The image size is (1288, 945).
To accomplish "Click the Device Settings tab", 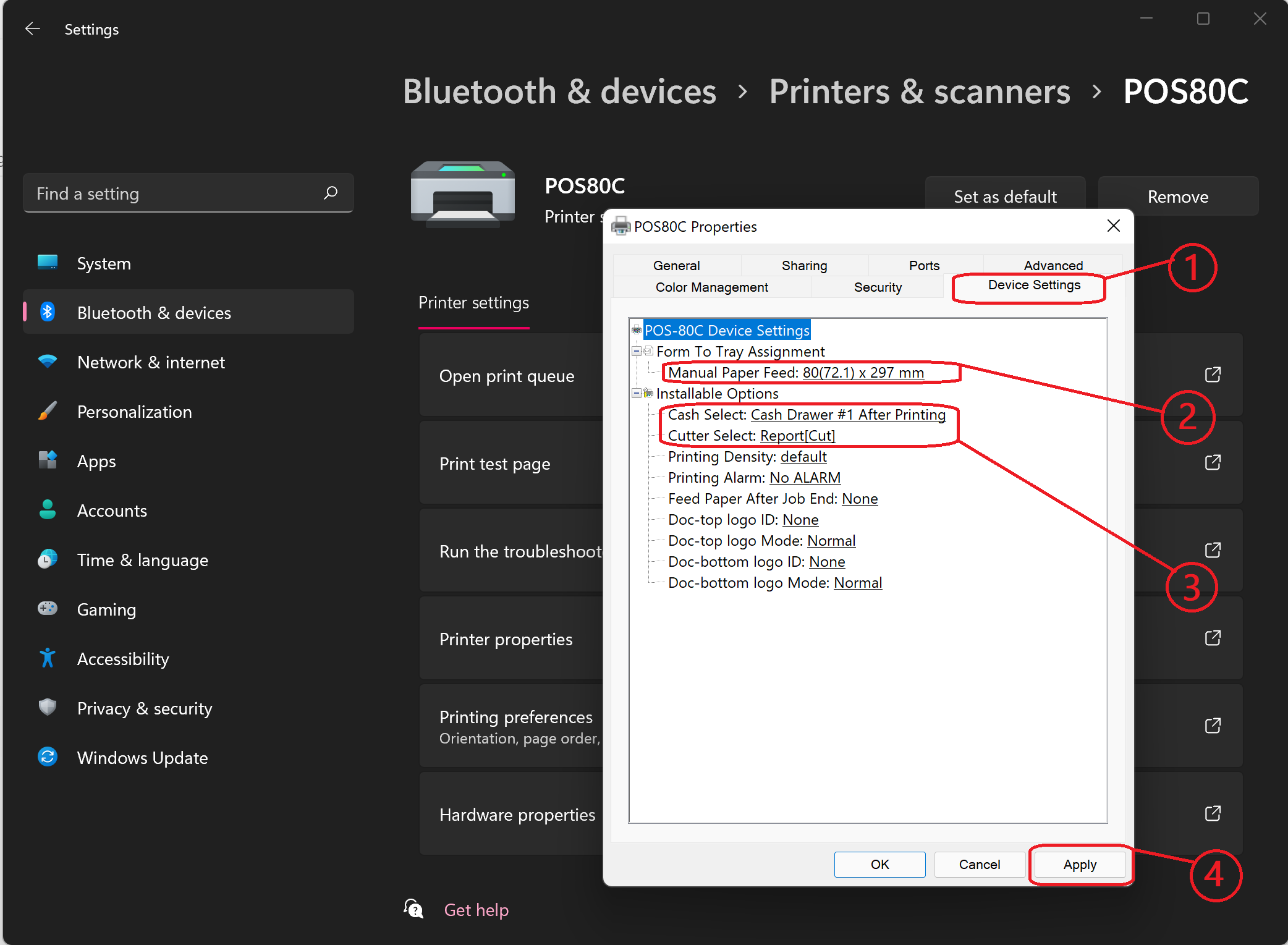I will coord(1032,287).
